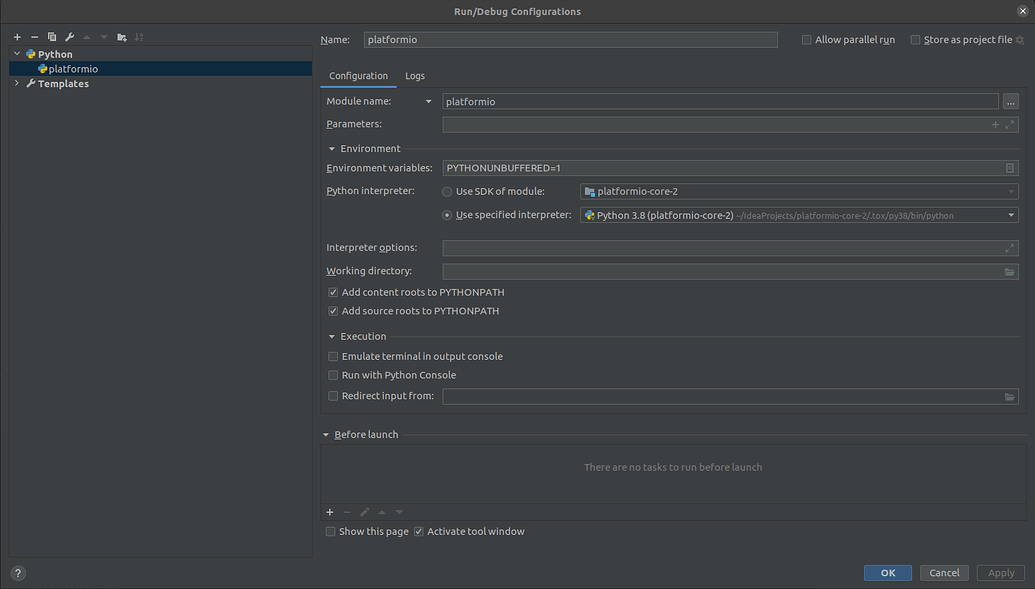
Task: Expand the Templates tree node
Action: coord(17,83)
